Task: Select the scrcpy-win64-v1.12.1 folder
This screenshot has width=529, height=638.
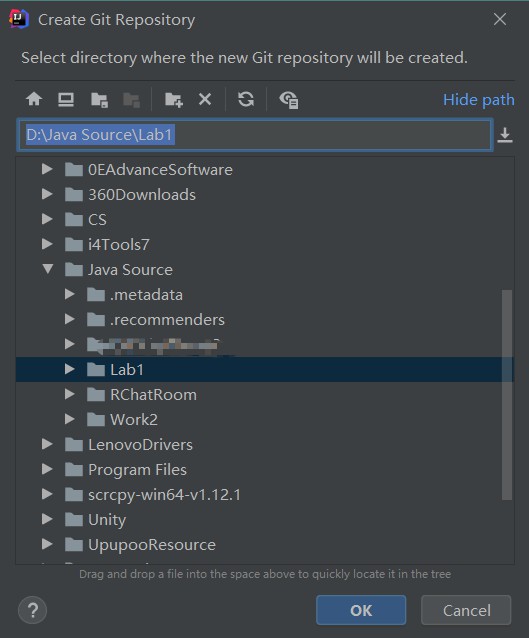Action: [153, 495]
